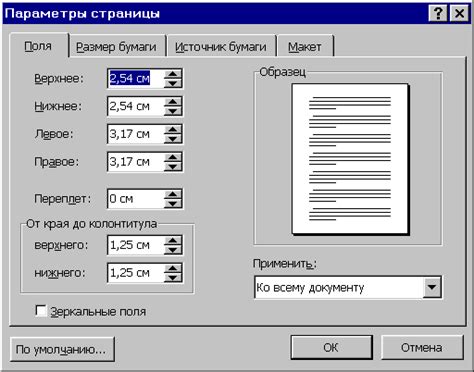This screenshot has height=372, width=474.
Task: Decrease the Нижнее margin with down arrow
Action: [x=173, y=111]
